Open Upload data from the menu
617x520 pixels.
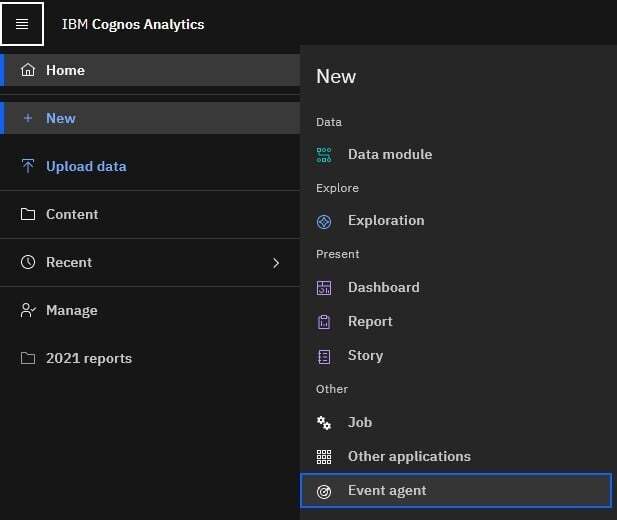click(x=150, y=166)
